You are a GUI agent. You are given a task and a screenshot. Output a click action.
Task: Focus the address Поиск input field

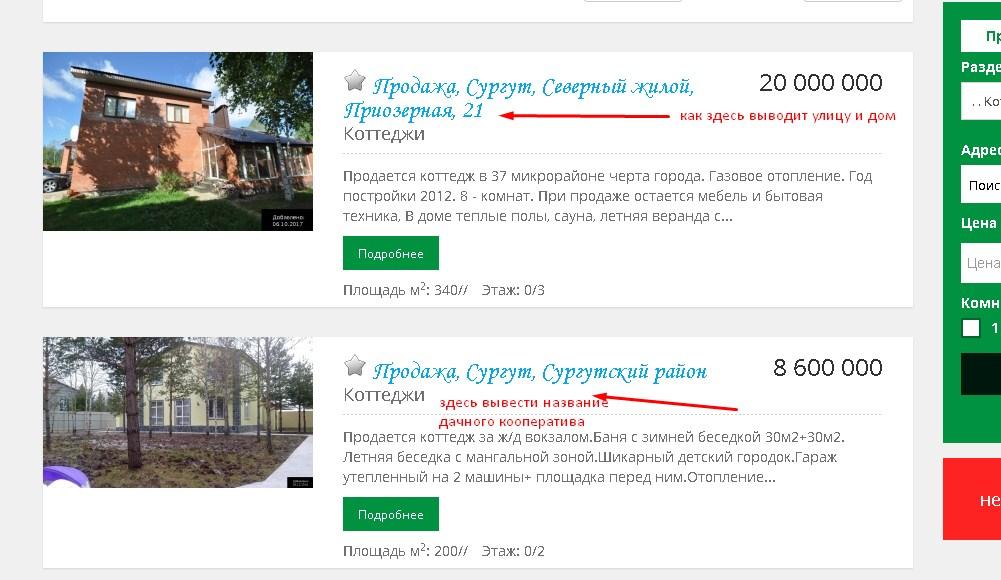(981, 185)
